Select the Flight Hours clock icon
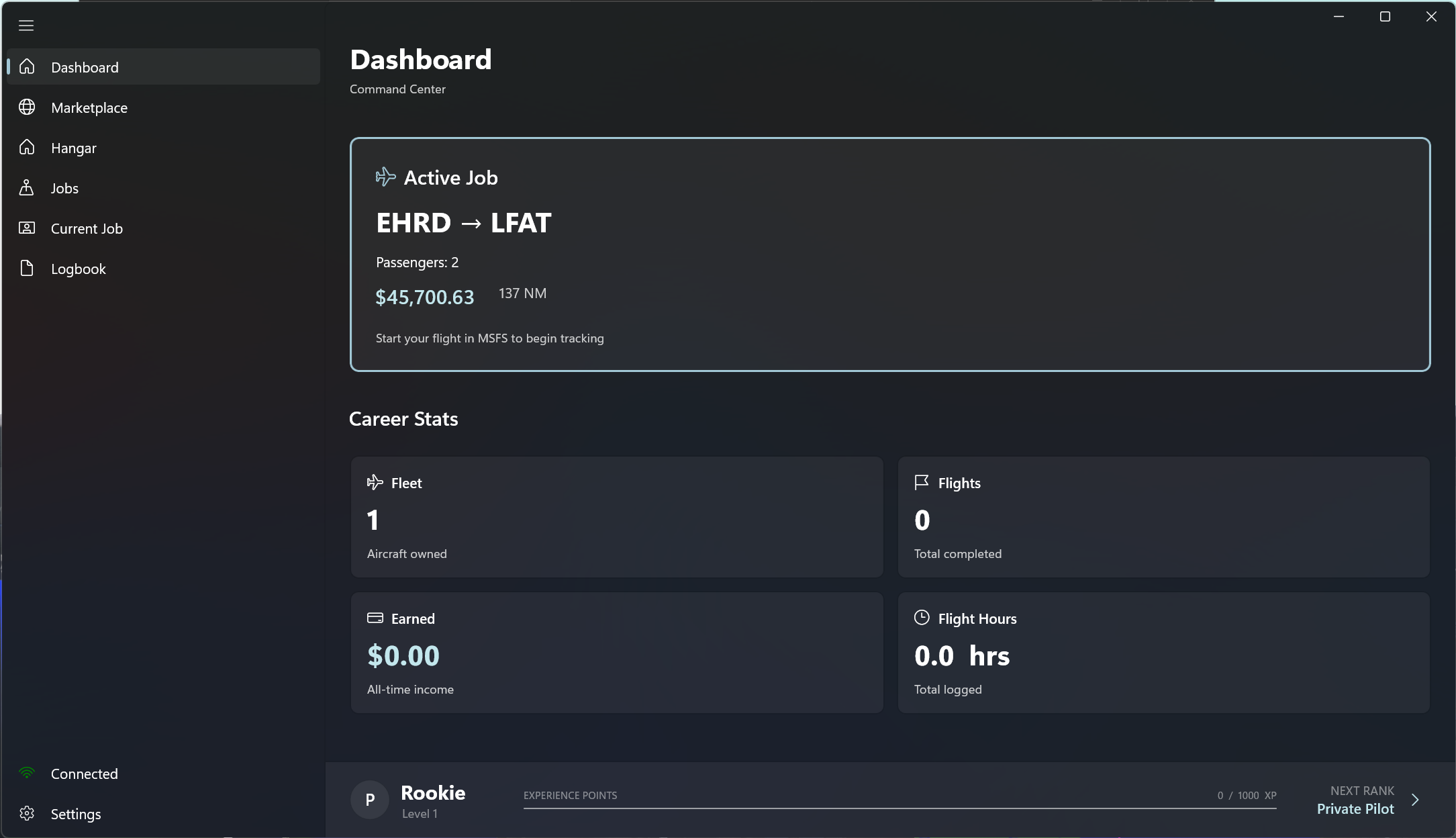 (x=922, y=617)
